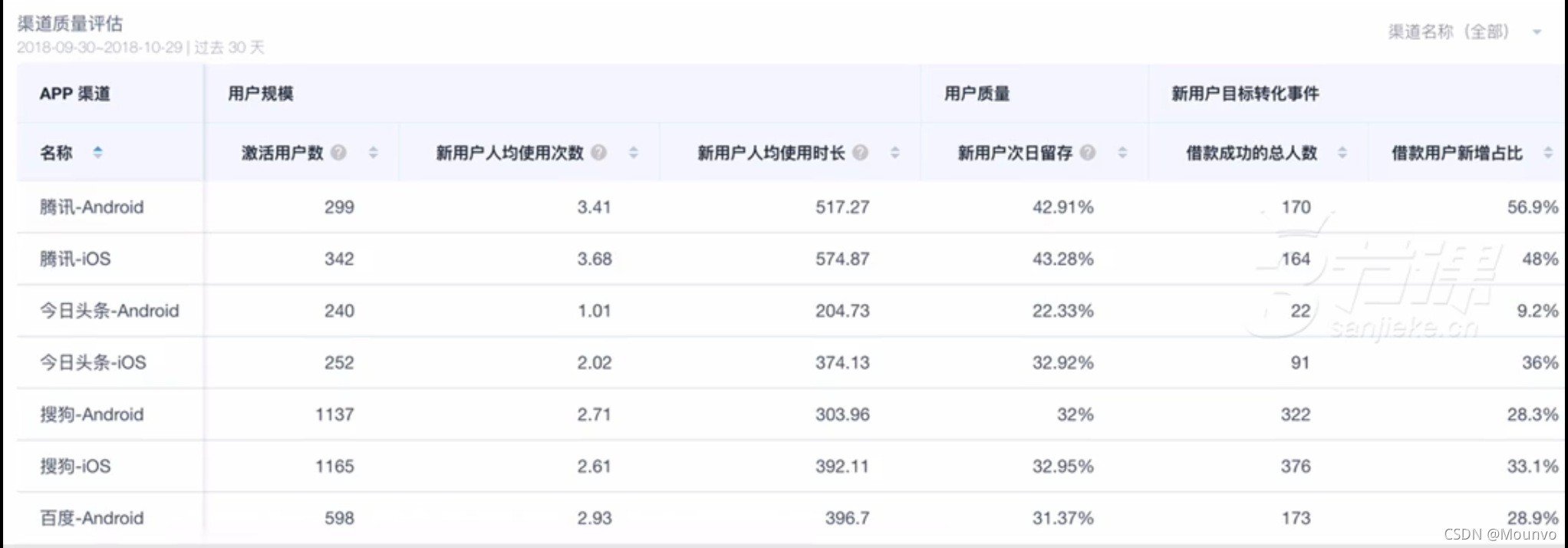This screenshot has height=548, width=1568.
Task: Select the 腾讯-Android channel row name
Action: 91,207
